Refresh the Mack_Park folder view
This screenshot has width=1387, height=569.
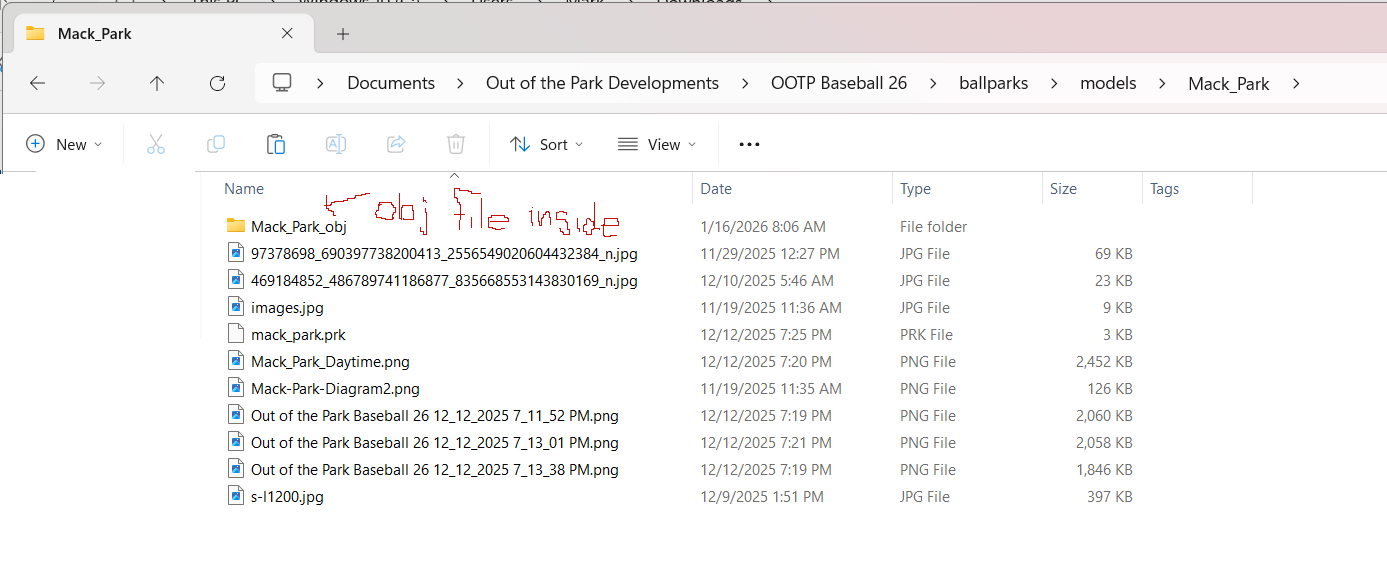coord(217,83)
